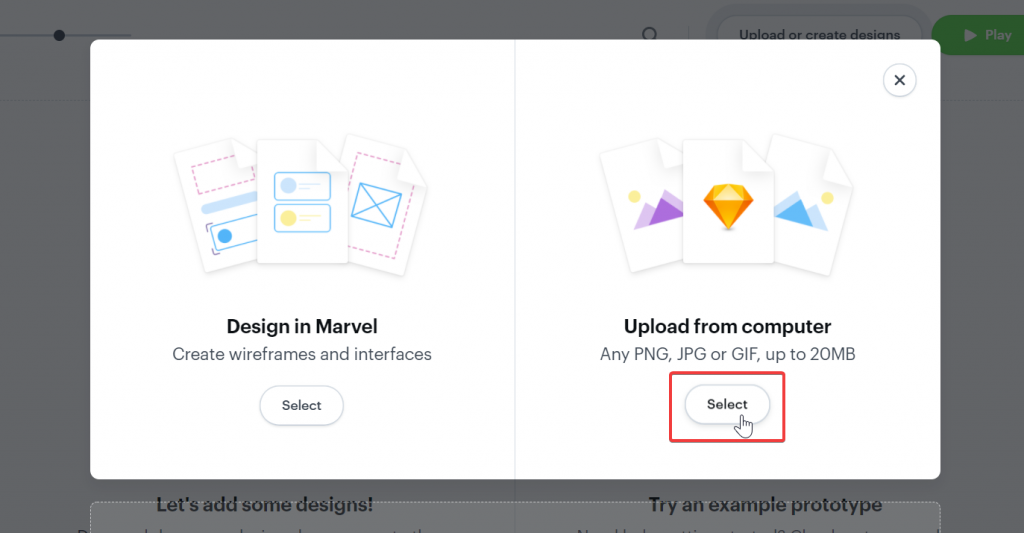1024x533 pixels.
Task: Click the Sketch diamond file icon
Action: pyautogui.click(x=727, y=205)
